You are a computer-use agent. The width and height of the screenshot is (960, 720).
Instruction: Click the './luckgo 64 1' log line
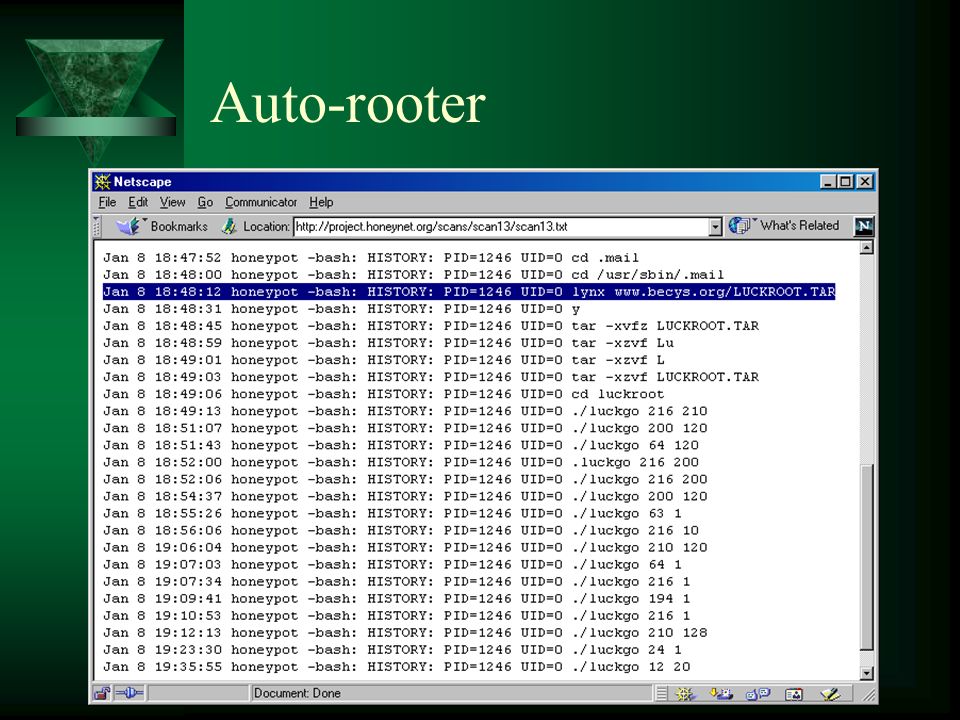click(x=392, y=564)
